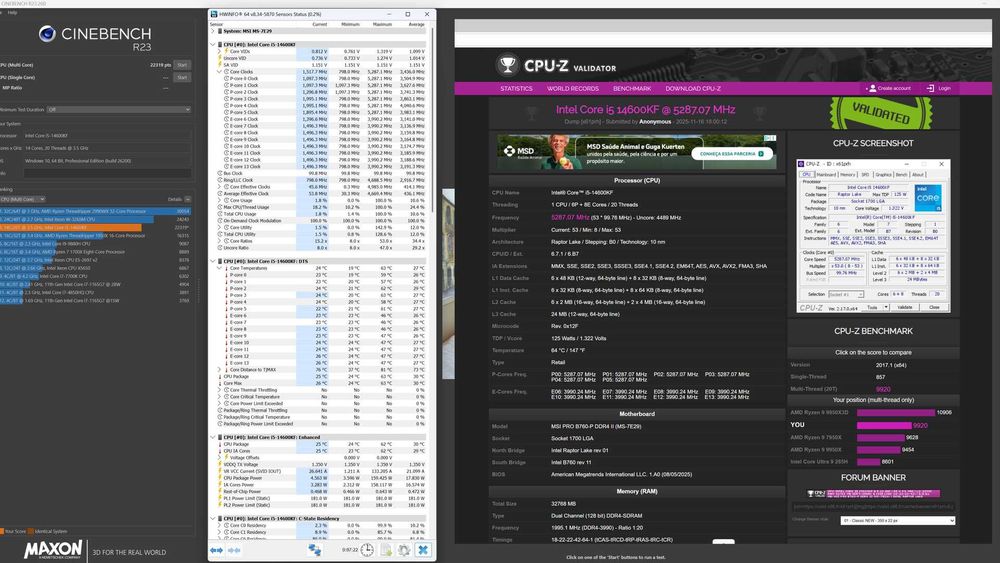Click Create account person icon

click(x=872, y=88)
